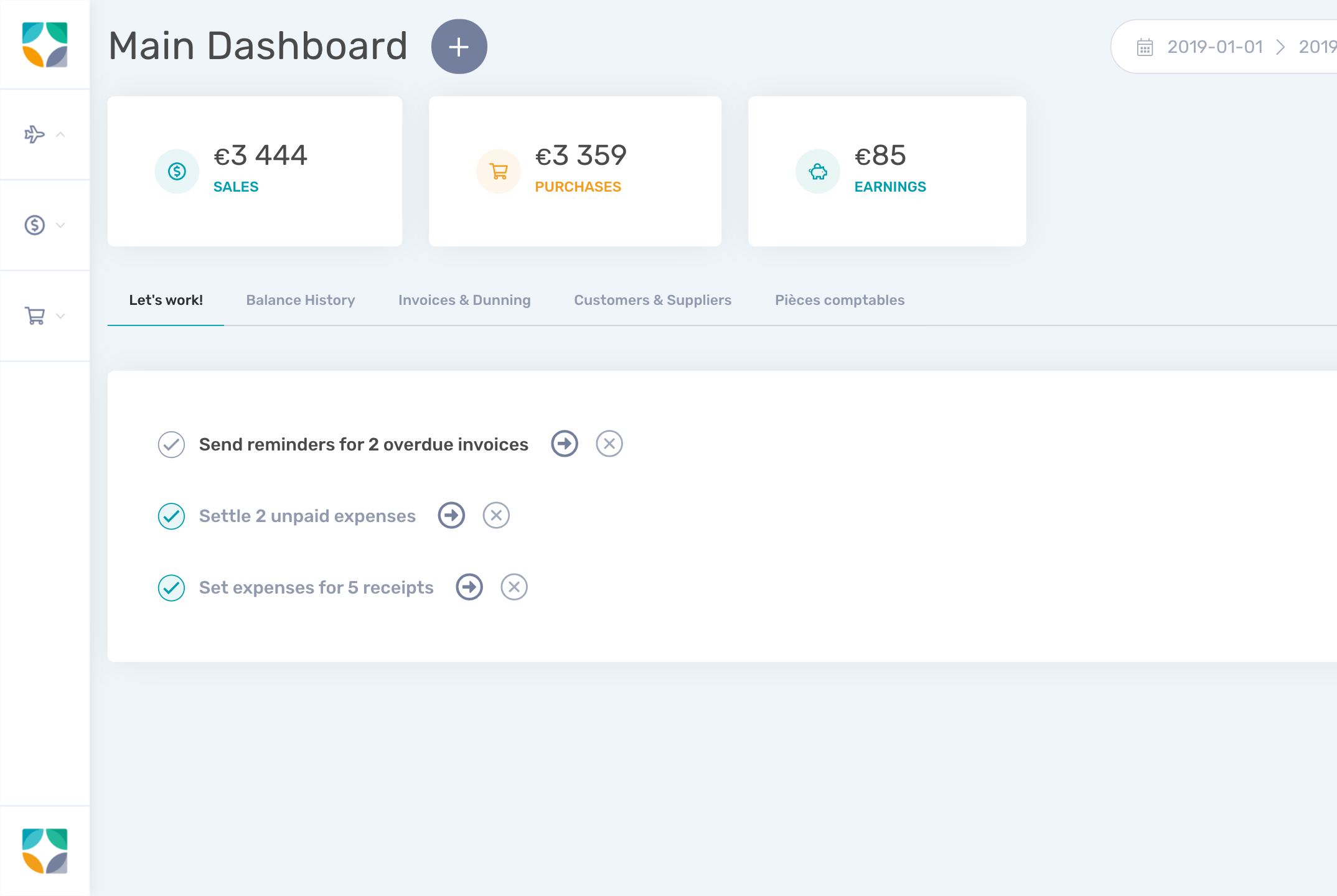Select the Balance History tab
The image size is (1337, 896).
(x=299, y=300)
